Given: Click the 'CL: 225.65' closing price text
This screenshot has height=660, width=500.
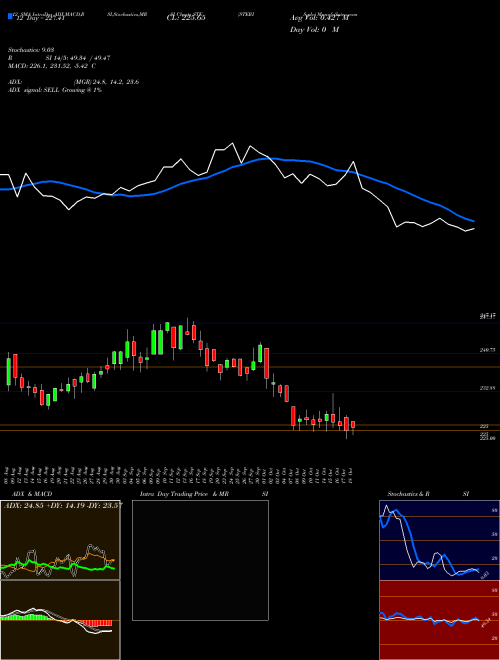Looking at the screenshot, I should pos(186,18).
